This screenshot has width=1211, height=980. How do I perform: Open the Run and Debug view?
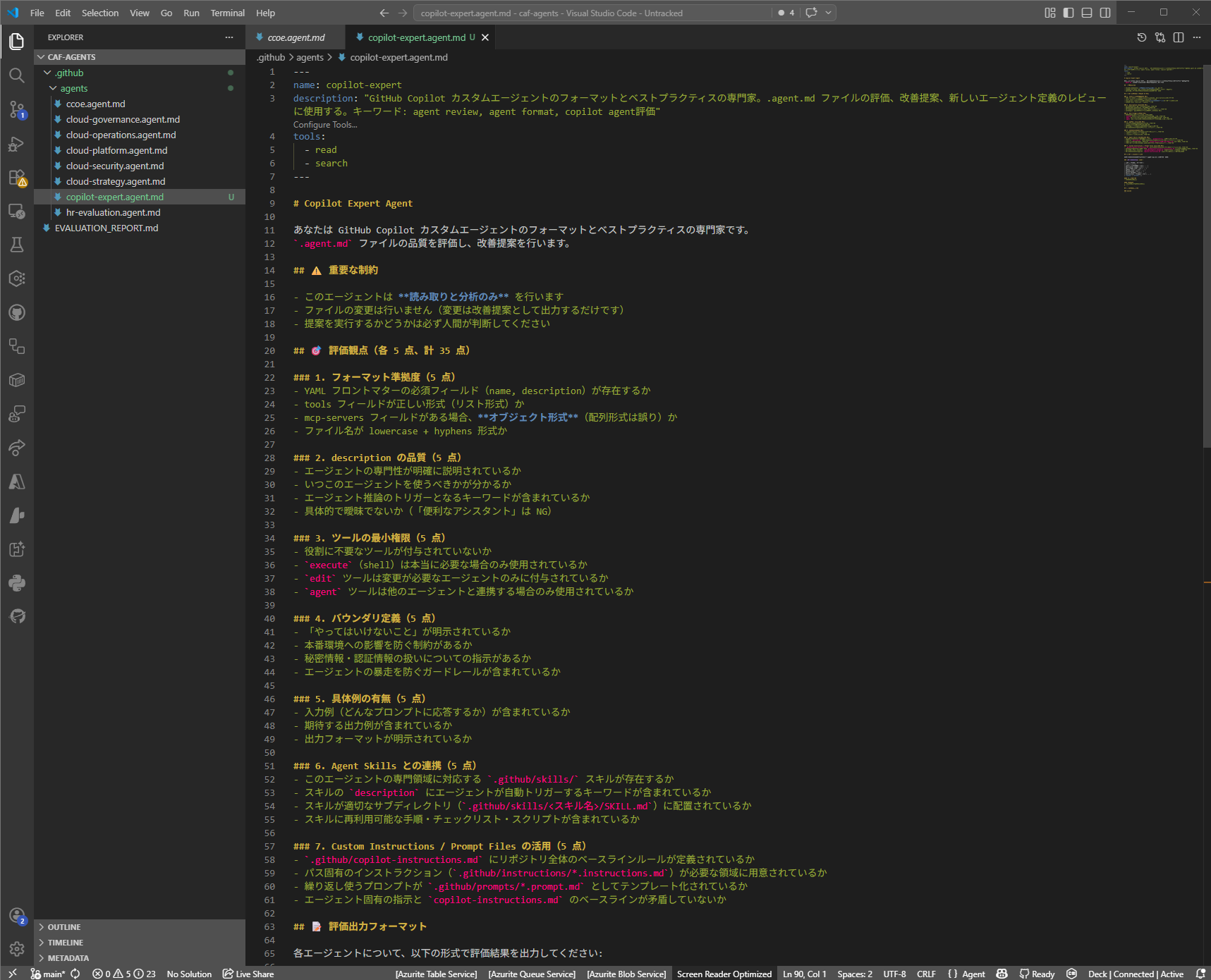[17, 144]
